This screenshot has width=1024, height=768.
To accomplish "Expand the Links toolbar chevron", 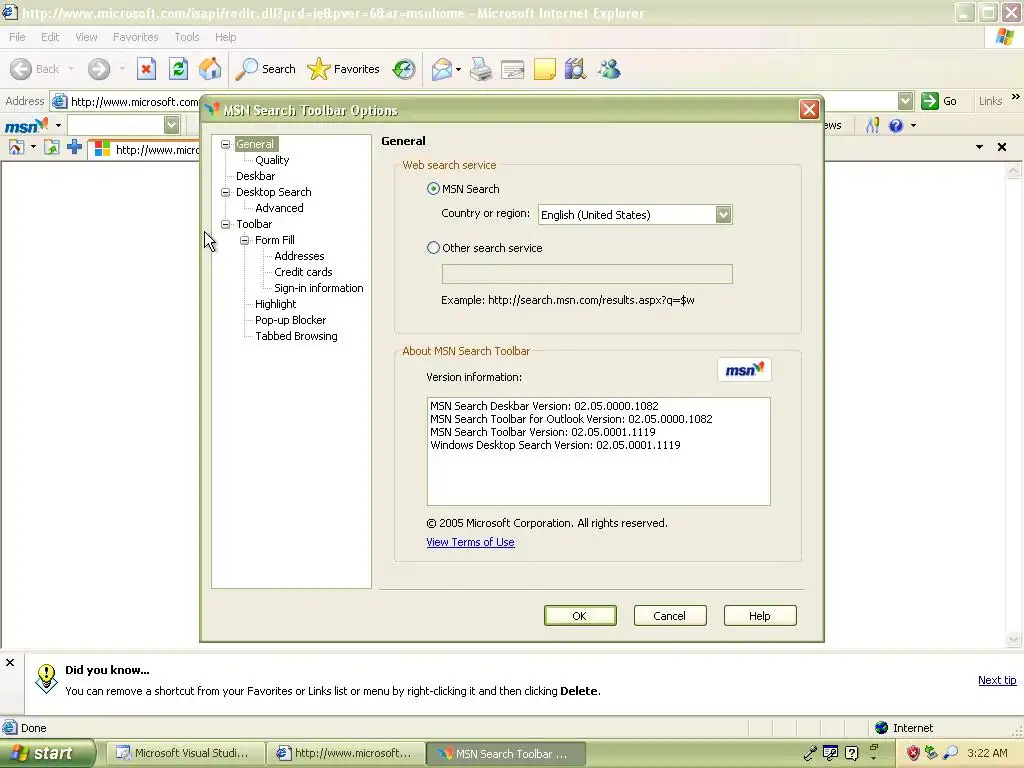I will [x=1016, y=97].
